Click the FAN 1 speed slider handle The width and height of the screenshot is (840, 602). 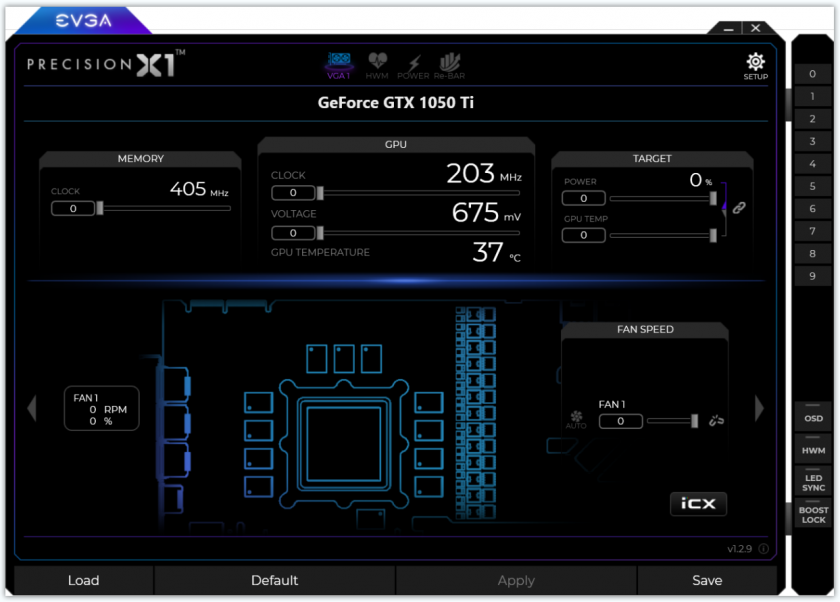coord(694,421)
